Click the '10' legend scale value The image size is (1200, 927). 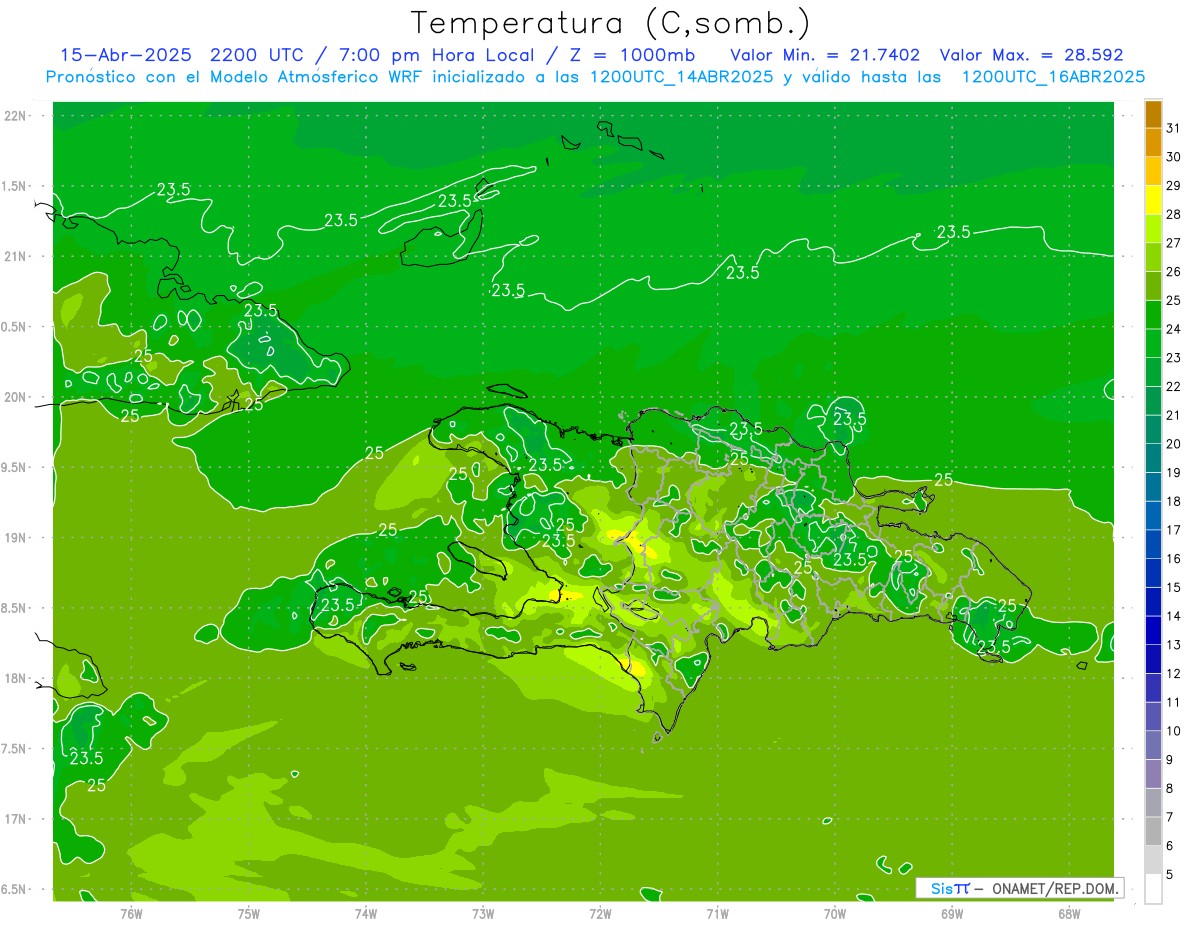[1174, 731]
